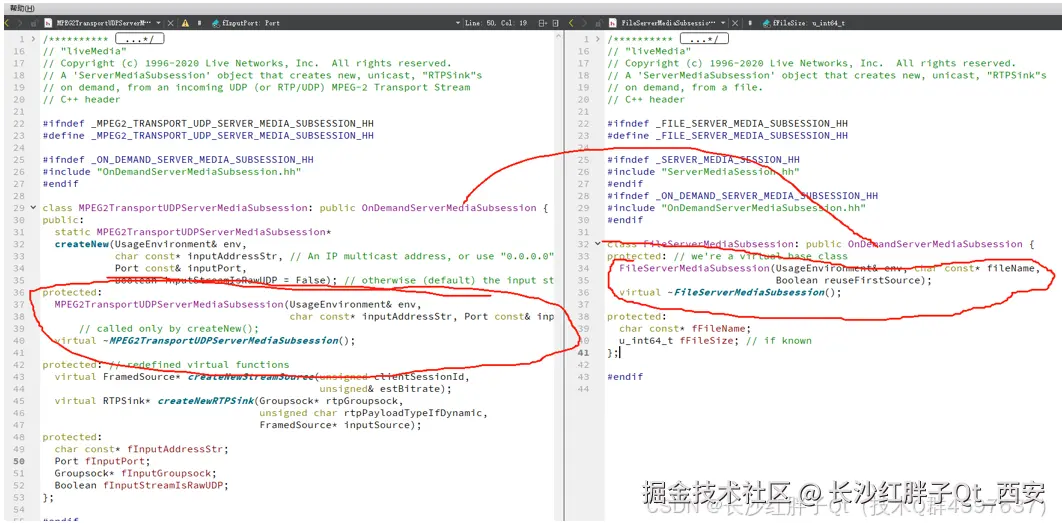Toggle the read-only lock icon in left editor
The height and width of the screenshot is (523, 1062).
[33, 24]
